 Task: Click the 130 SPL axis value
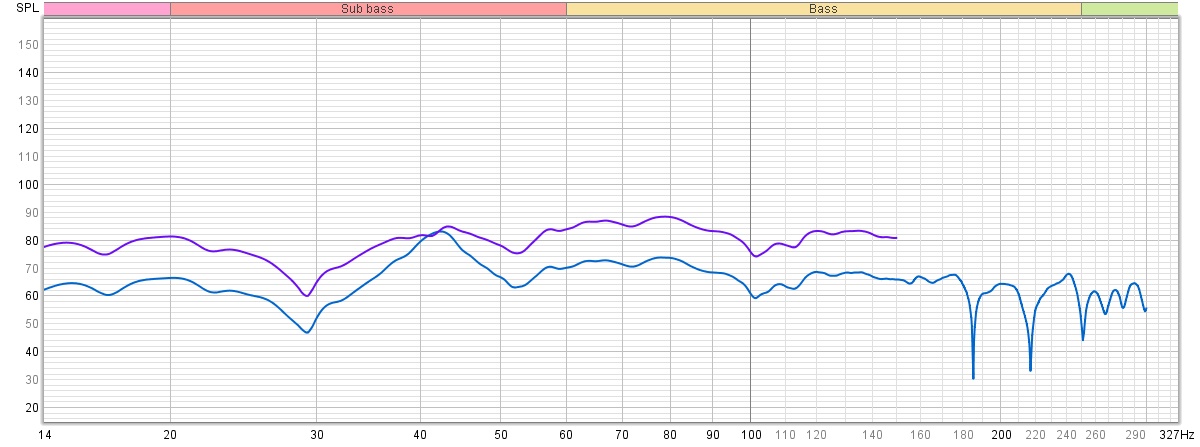[28, 101]
